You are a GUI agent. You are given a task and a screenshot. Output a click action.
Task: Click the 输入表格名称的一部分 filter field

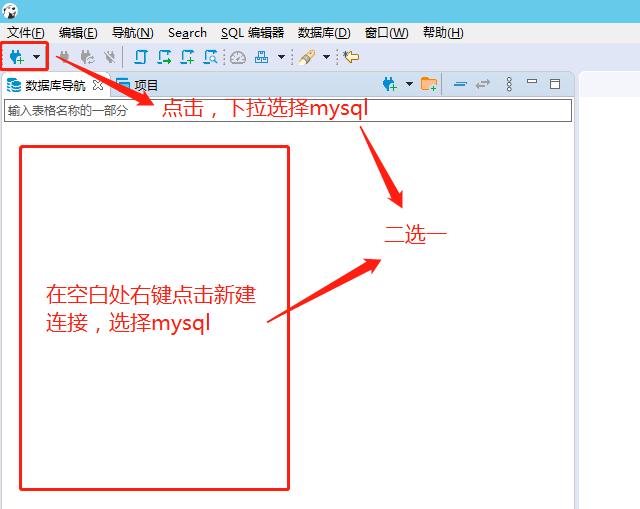tap(288, 110)
